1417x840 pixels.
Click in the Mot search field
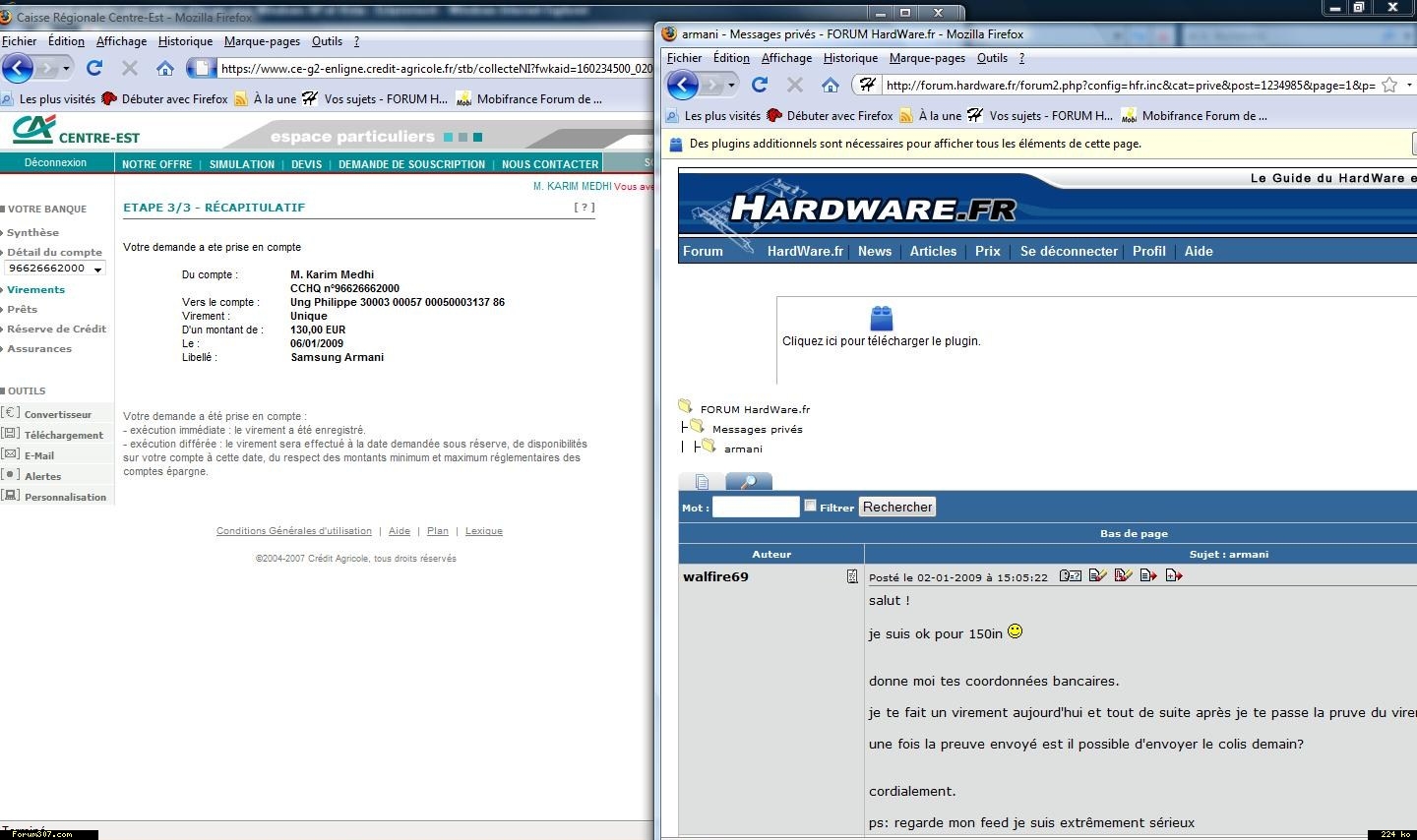pyautogui.click(x=756, y=507)
